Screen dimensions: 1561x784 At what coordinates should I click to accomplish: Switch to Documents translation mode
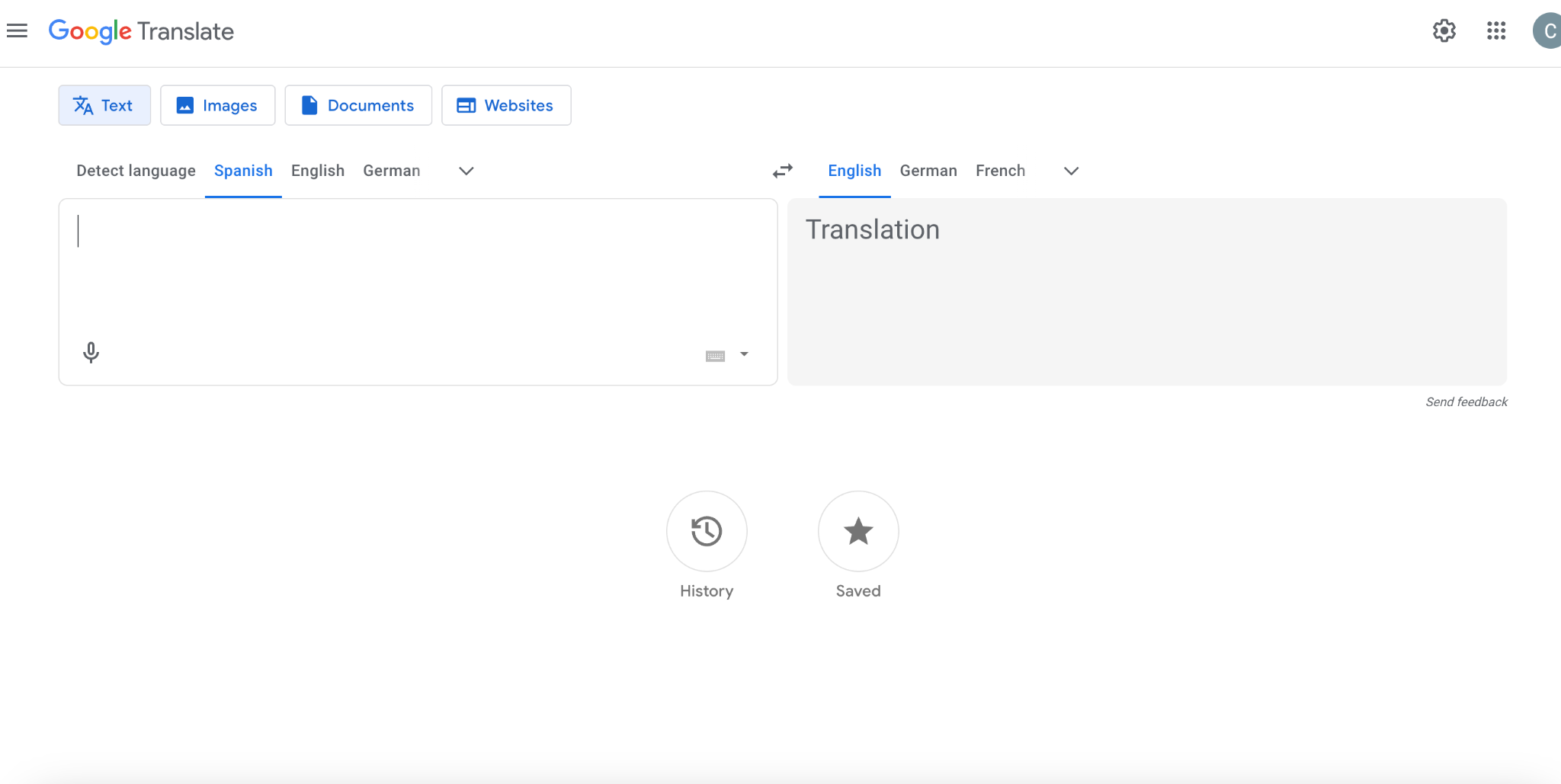tap(358, 105)
